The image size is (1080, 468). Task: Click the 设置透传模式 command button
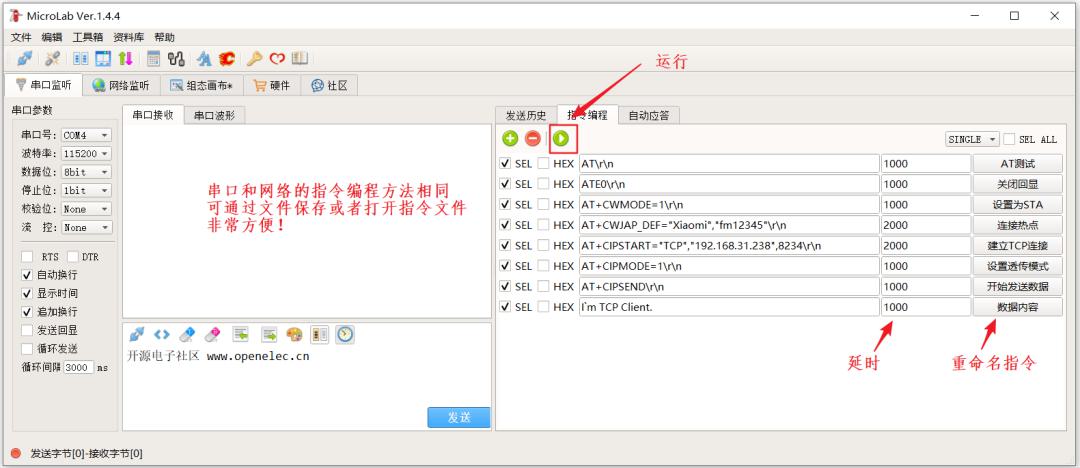click(1017, 265)
